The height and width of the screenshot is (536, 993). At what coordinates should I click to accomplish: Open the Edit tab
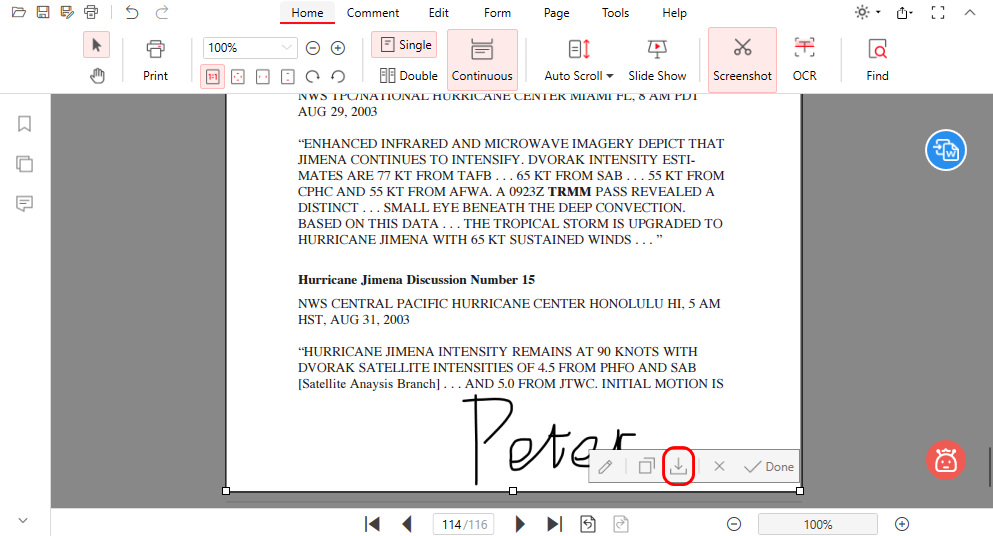438,13
